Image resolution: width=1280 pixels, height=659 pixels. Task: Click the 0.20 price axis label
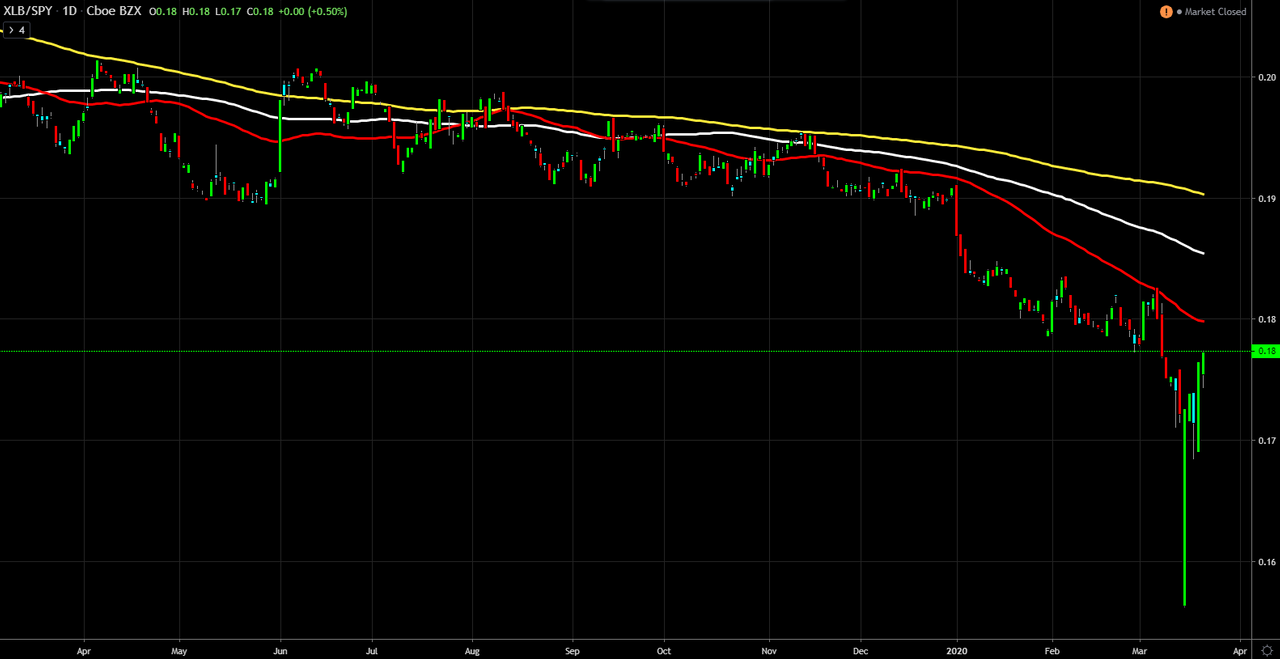[x=1266, y=77]
